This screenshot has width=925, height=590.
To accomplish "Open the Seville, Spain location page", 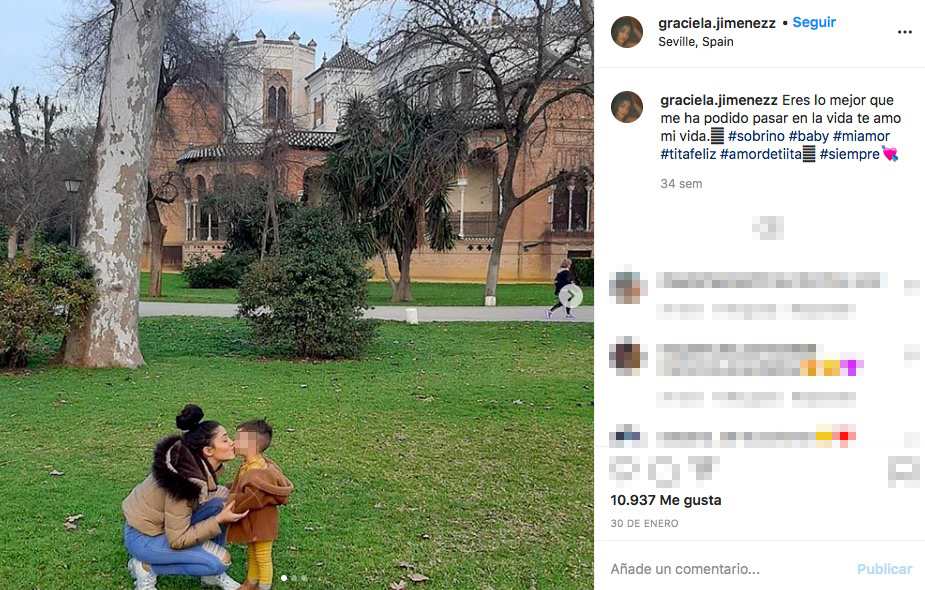I will (696, 42).
